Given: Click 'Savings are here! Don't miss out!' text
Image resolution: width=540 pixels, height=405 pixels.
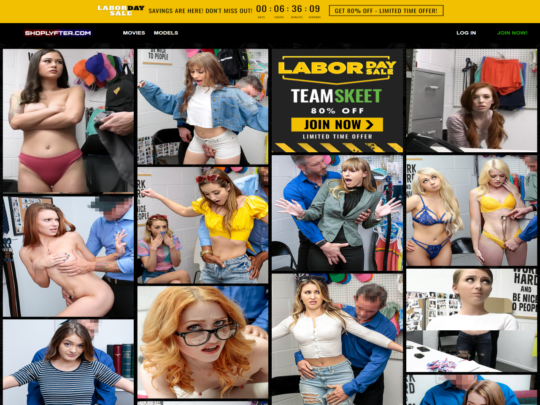Looking at the screenshot, I should (x=200, y=11).
